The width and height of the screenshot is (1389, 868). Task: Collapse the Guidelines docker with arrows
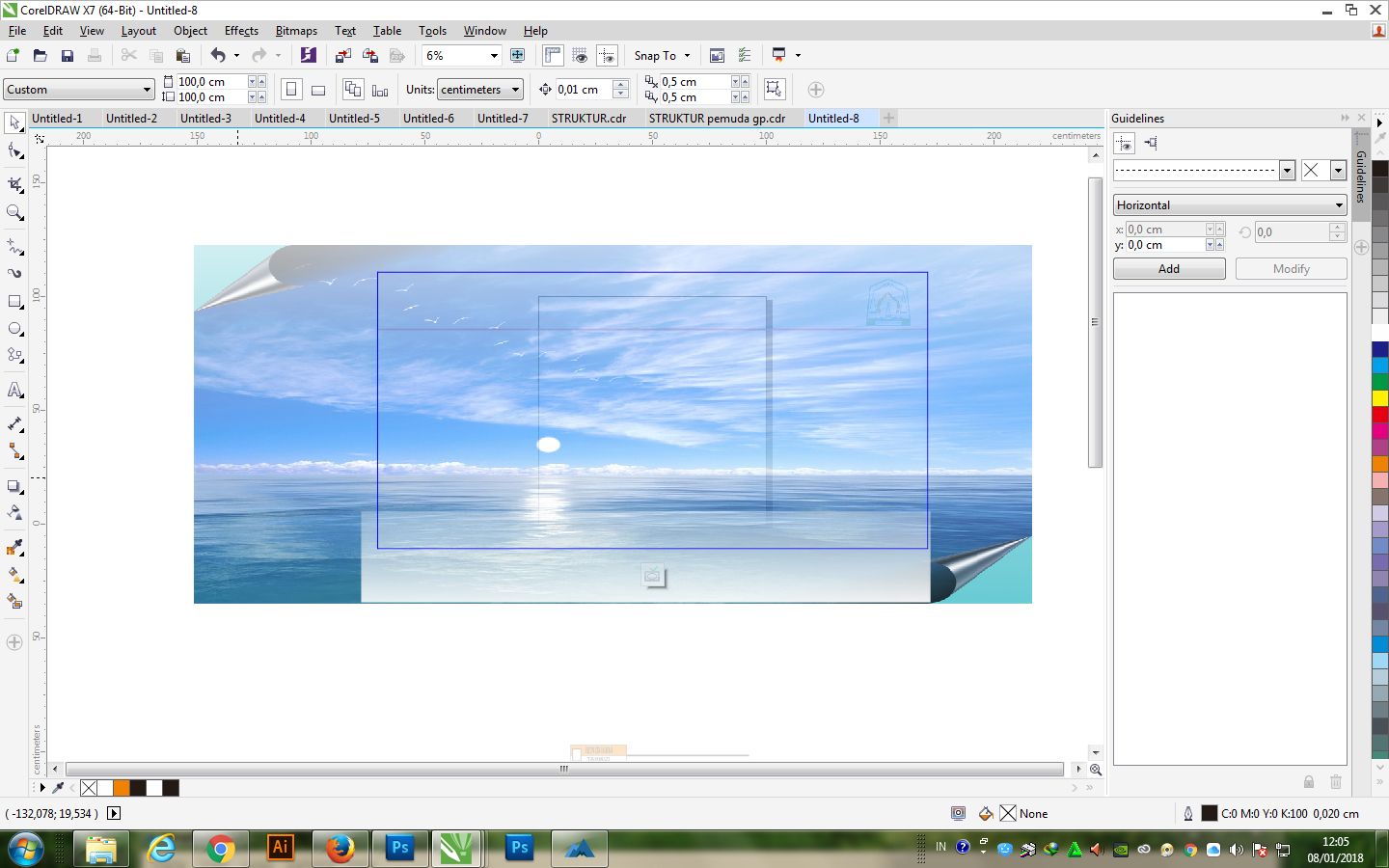pyautogui.click(x=1345, y=118)
